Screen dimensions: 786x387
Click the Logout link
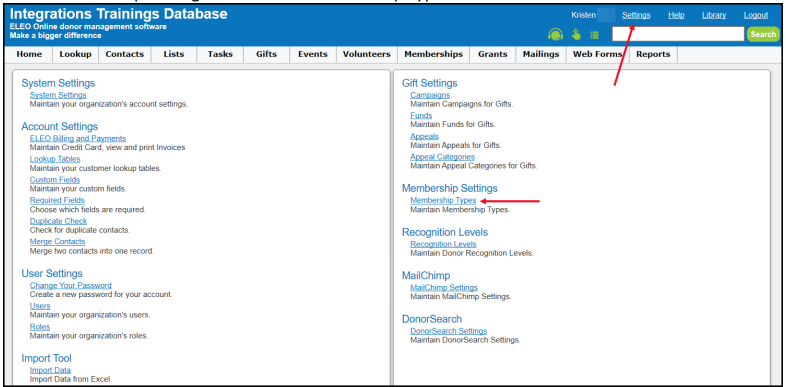tap(756, 15)
